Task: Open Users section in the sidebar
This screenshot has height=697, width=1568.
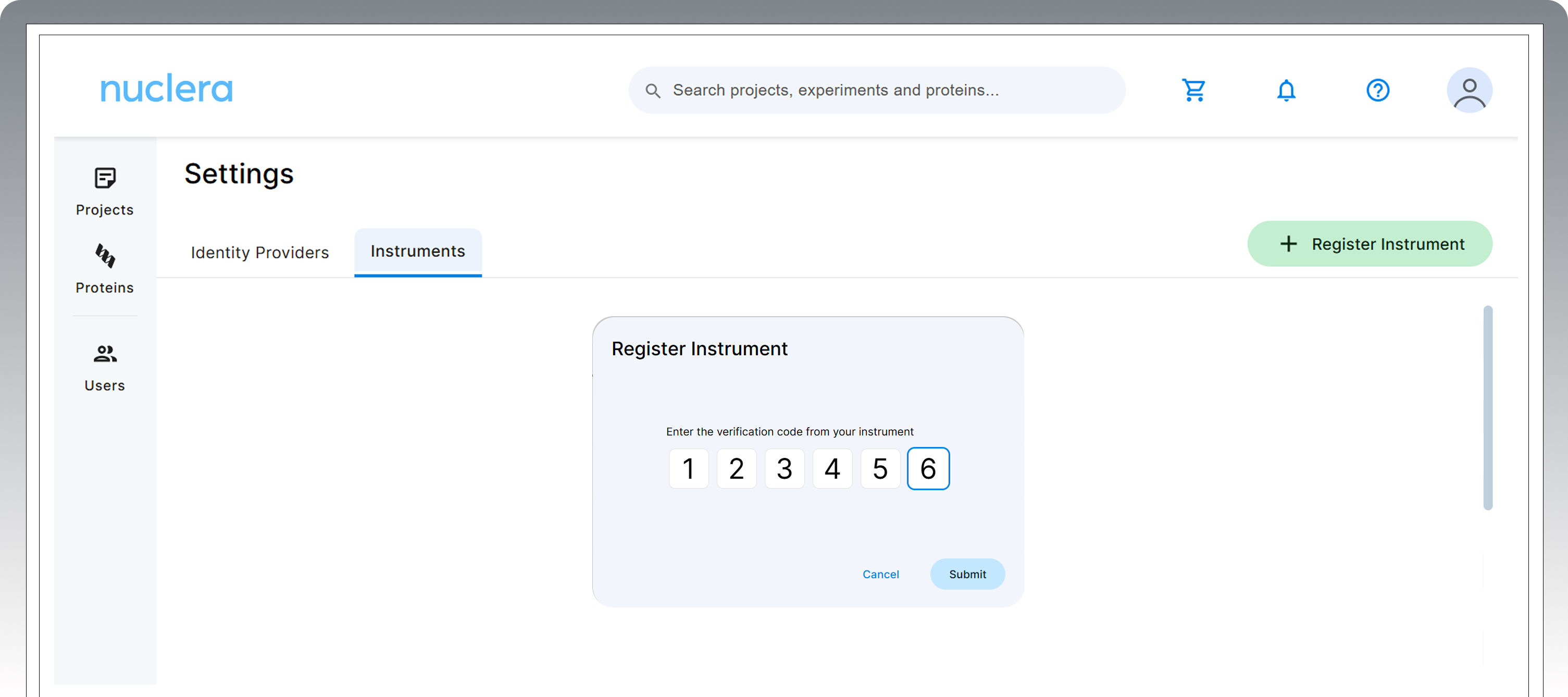Action: coord(105,368)
